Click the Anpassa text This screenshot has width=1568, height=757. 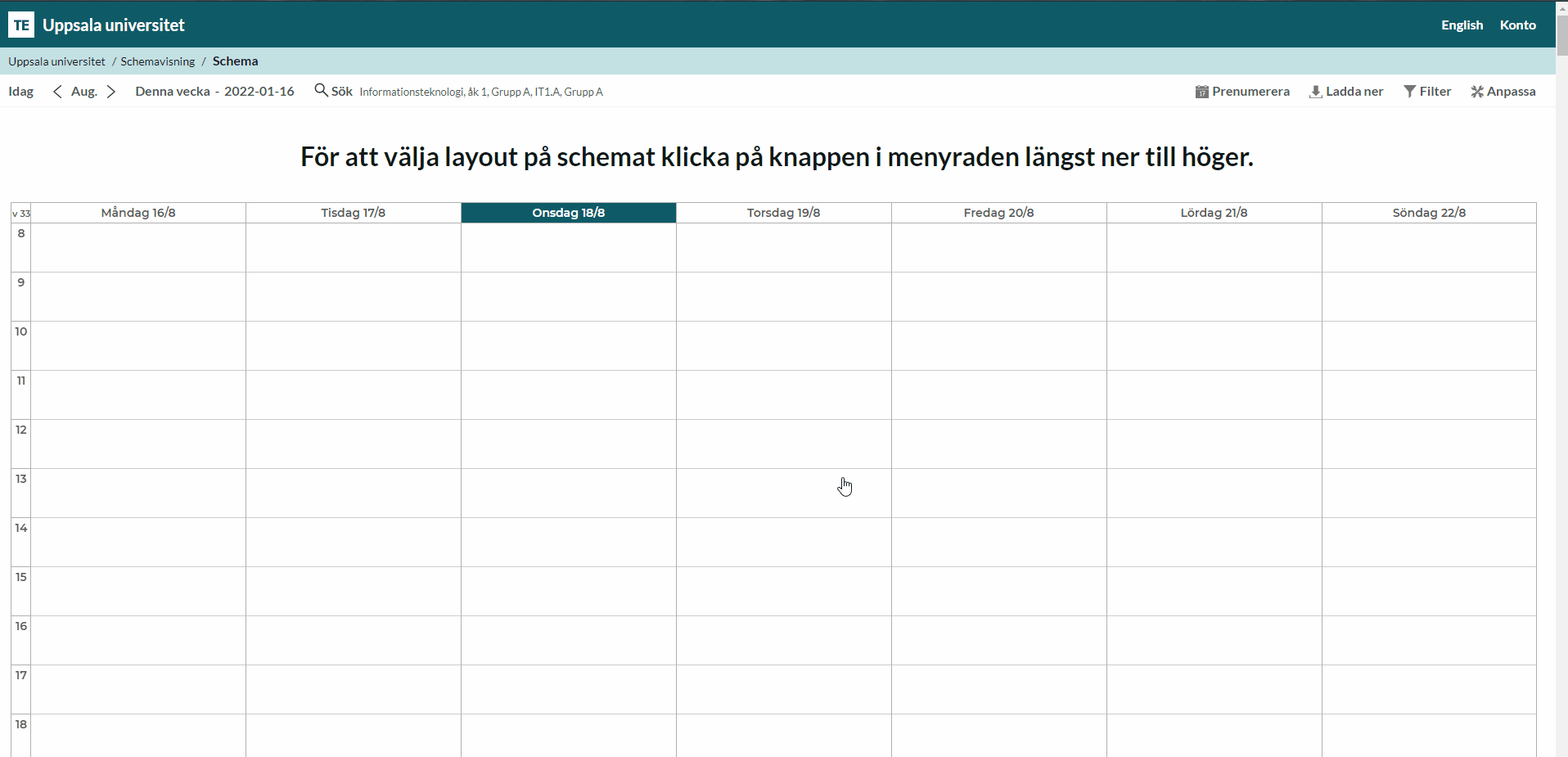pyautogui.click(x=1511, y=92)
